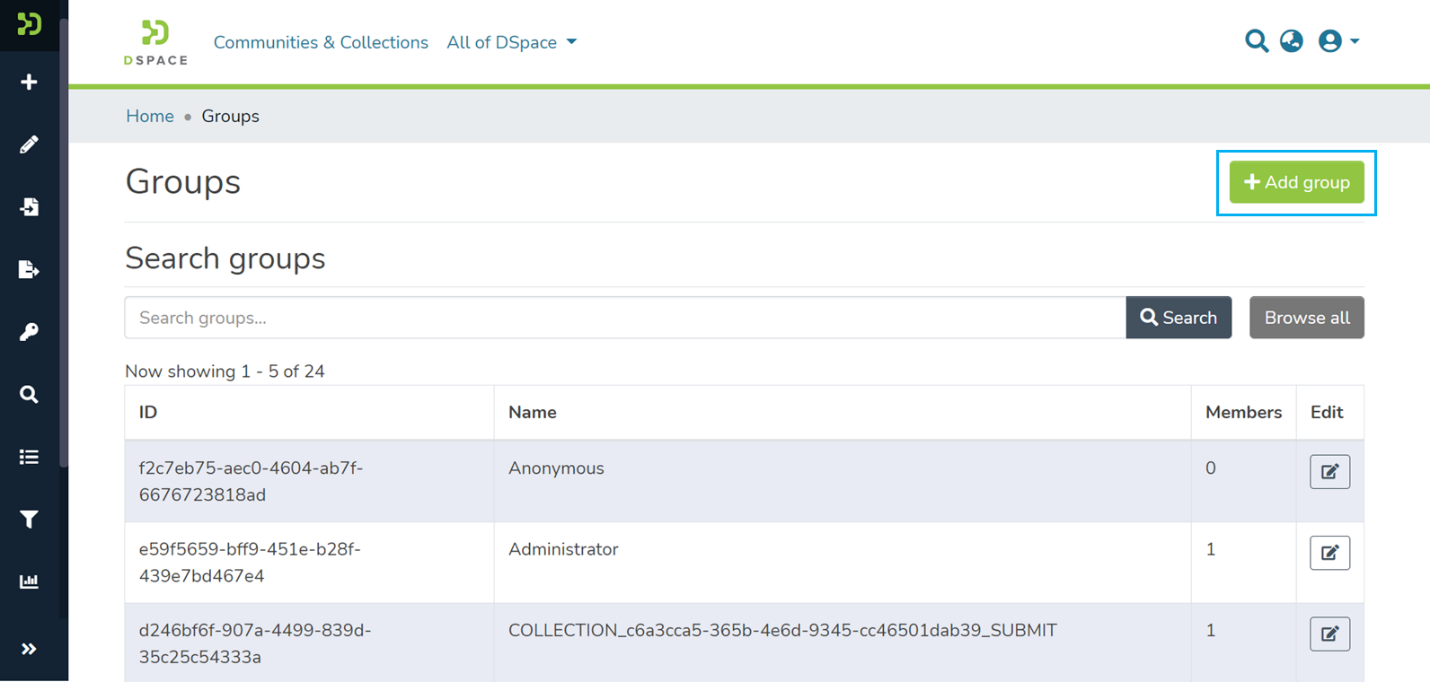This screenshot has height=682, width=1430.
Task: Open Communities & Collections menu link
Action: [x=320, y=42]
